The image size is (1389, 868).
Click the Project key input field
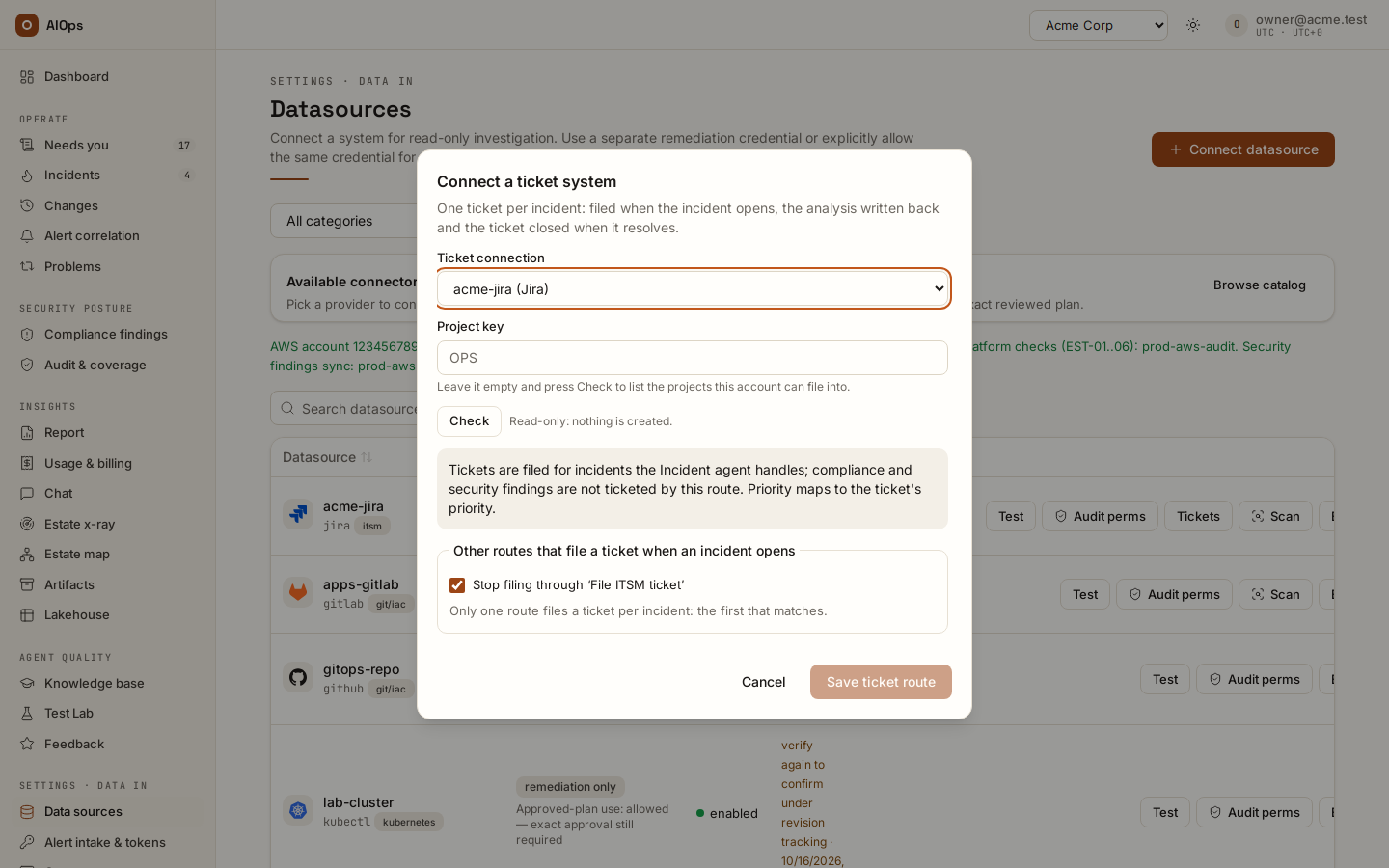point(693,358)
